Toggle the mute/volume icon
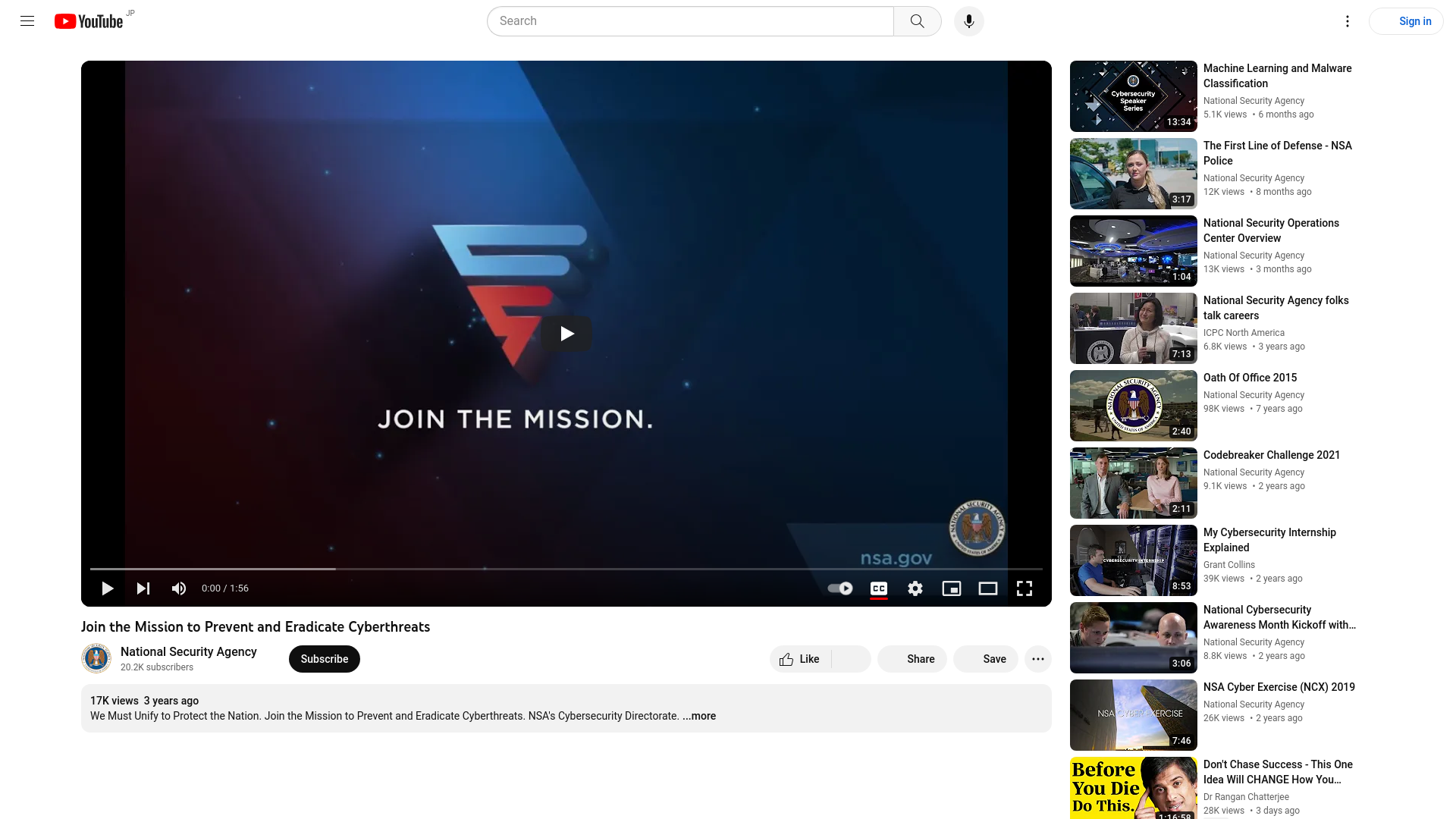This screenshot has width=1456, height=819. point(179,588)
